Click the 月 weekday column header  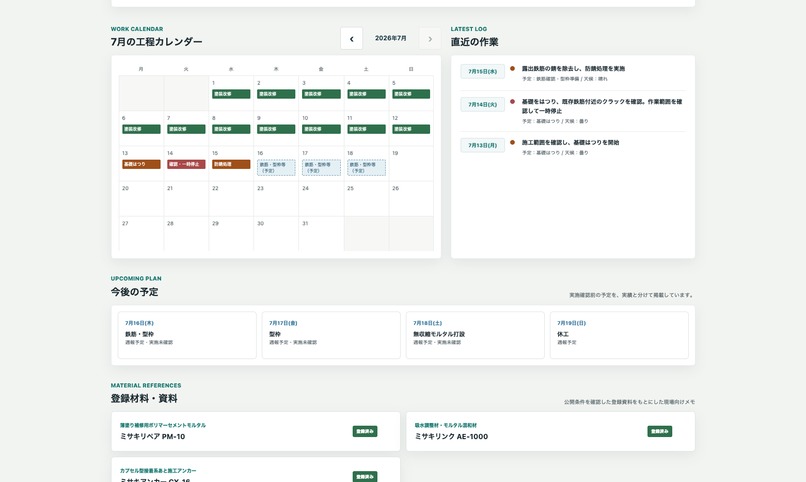click(141, 69)
